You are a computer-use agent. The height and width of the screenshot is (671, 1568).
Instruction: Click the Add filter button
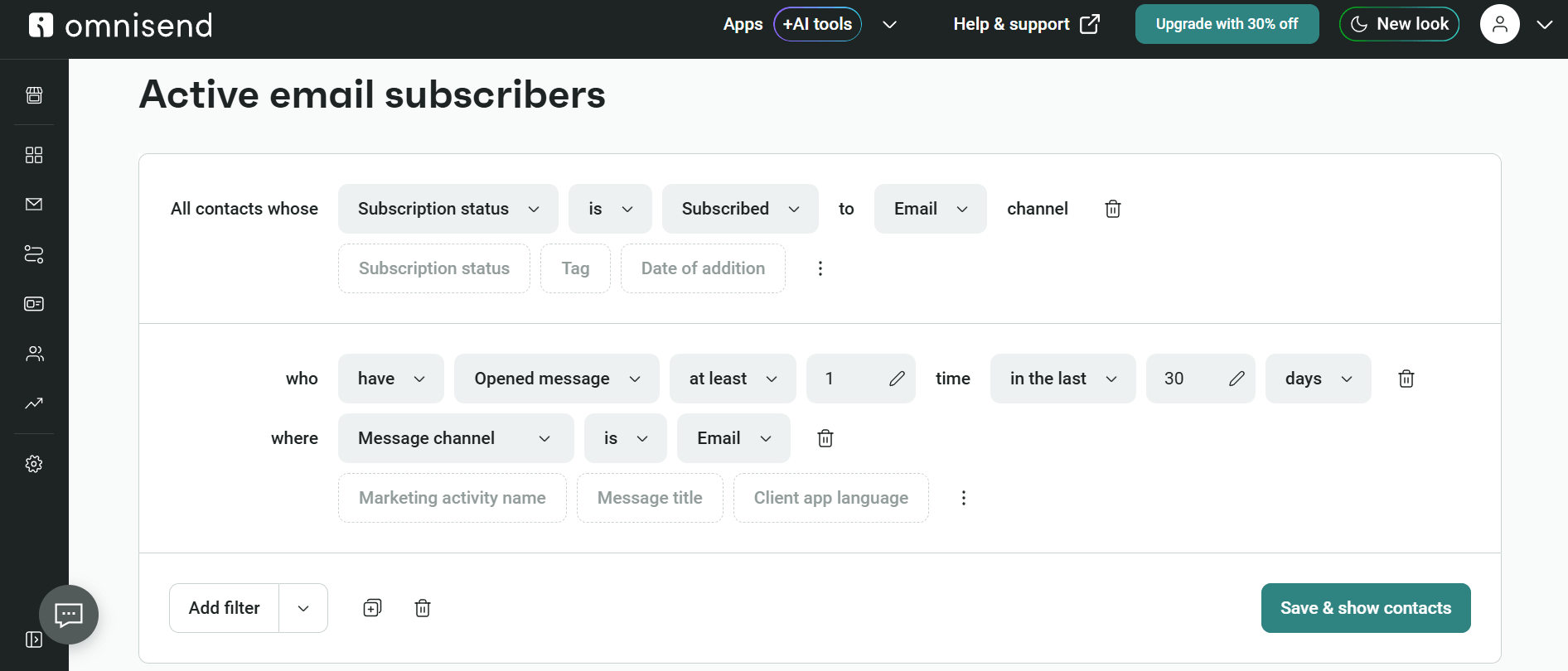225,608
